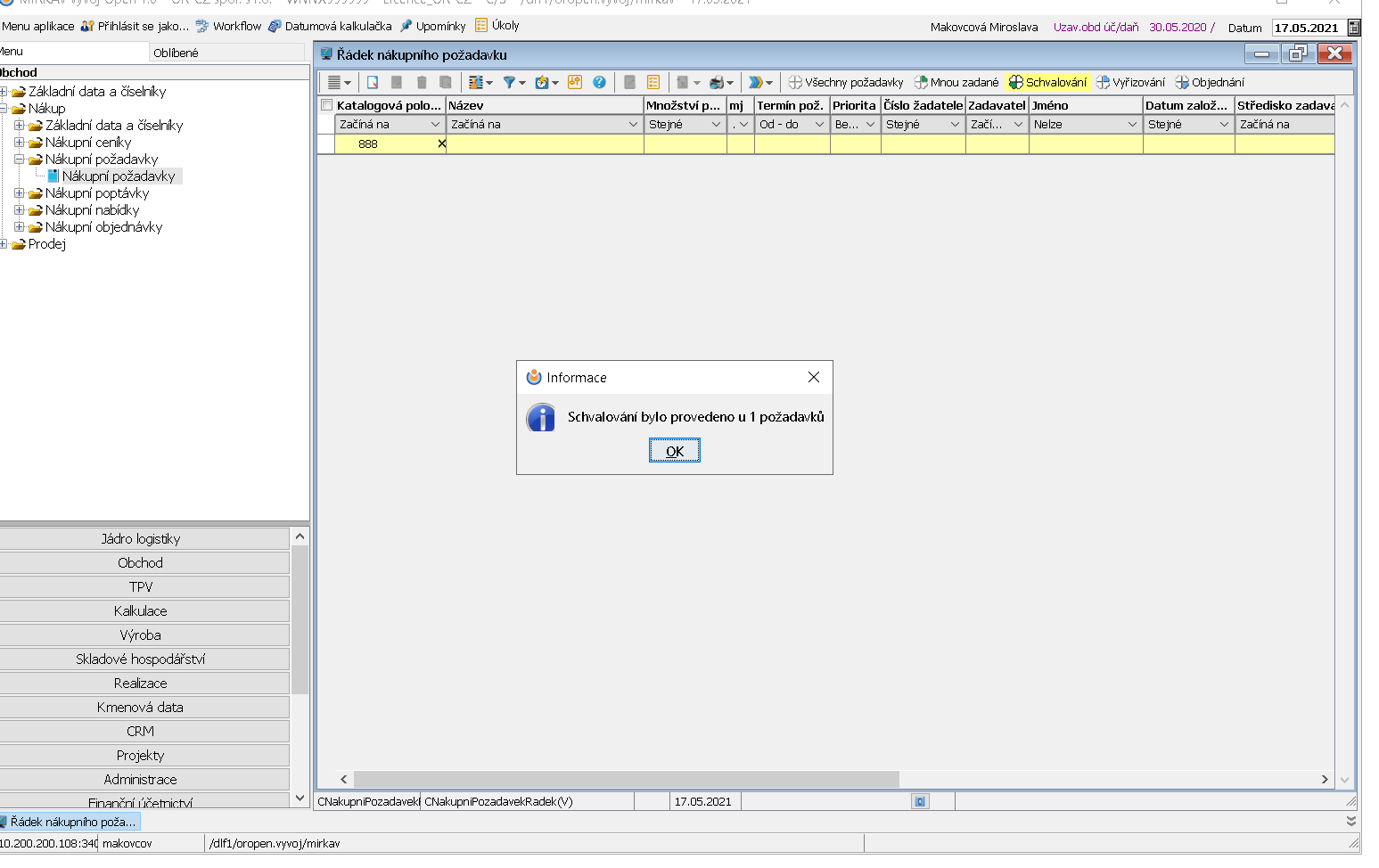The width and height of the screenshot is (1379, 868).
Task: Open the Název filter condition dropdown
Action: (633, 125)
